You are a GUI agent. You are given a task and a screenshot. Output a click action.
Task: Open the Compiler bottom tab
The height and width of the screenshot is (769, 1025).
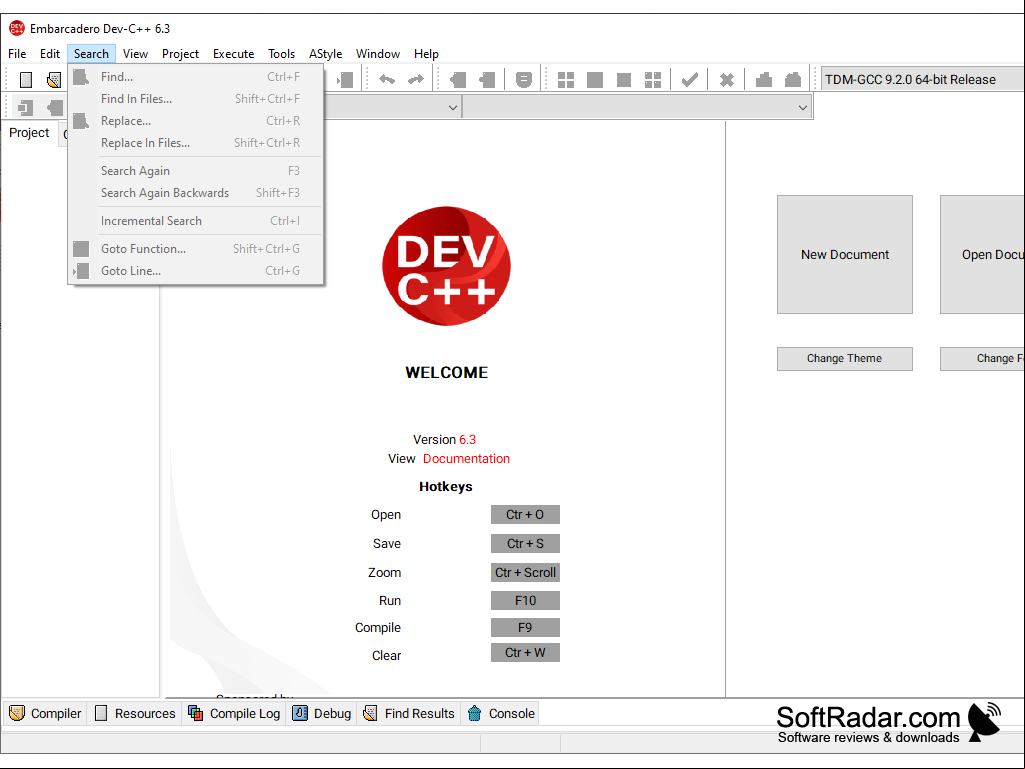[45, 713]
